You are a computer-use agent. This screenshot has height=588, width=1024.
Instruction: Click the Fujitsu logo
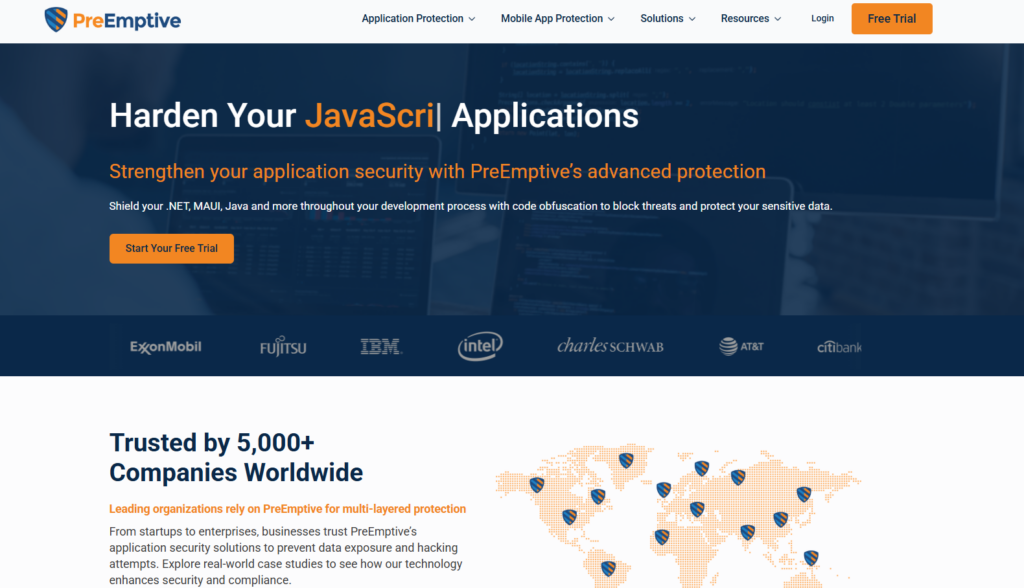point(283,348)
